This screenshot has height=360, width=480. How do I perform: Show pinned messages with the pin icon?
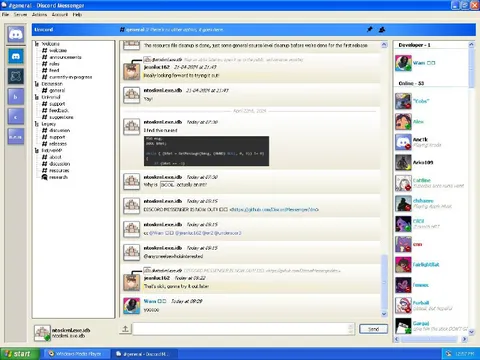369,30
